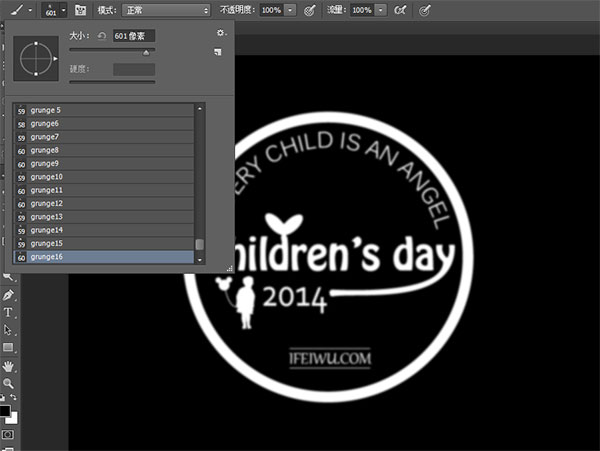Select the grunge16 brush preset
The width and height of the screenshot is (600, 451).
[x=104, y=257]
